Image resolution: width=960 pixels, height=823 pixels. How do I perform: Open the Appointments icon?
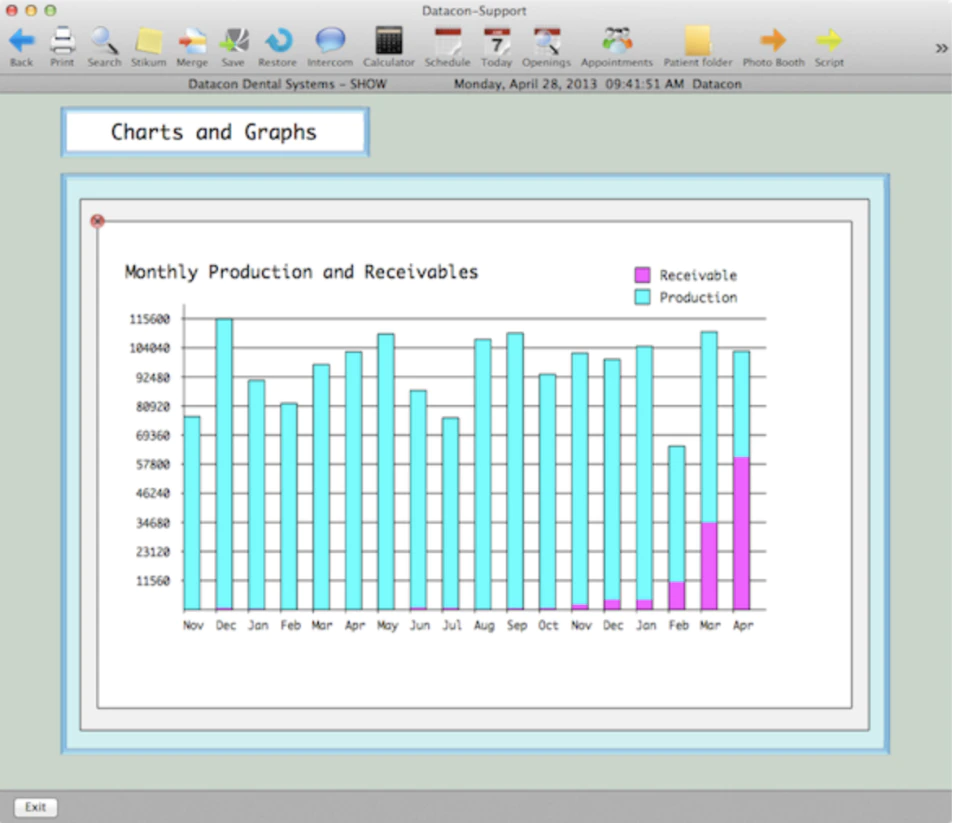click(x=617, y=40)
